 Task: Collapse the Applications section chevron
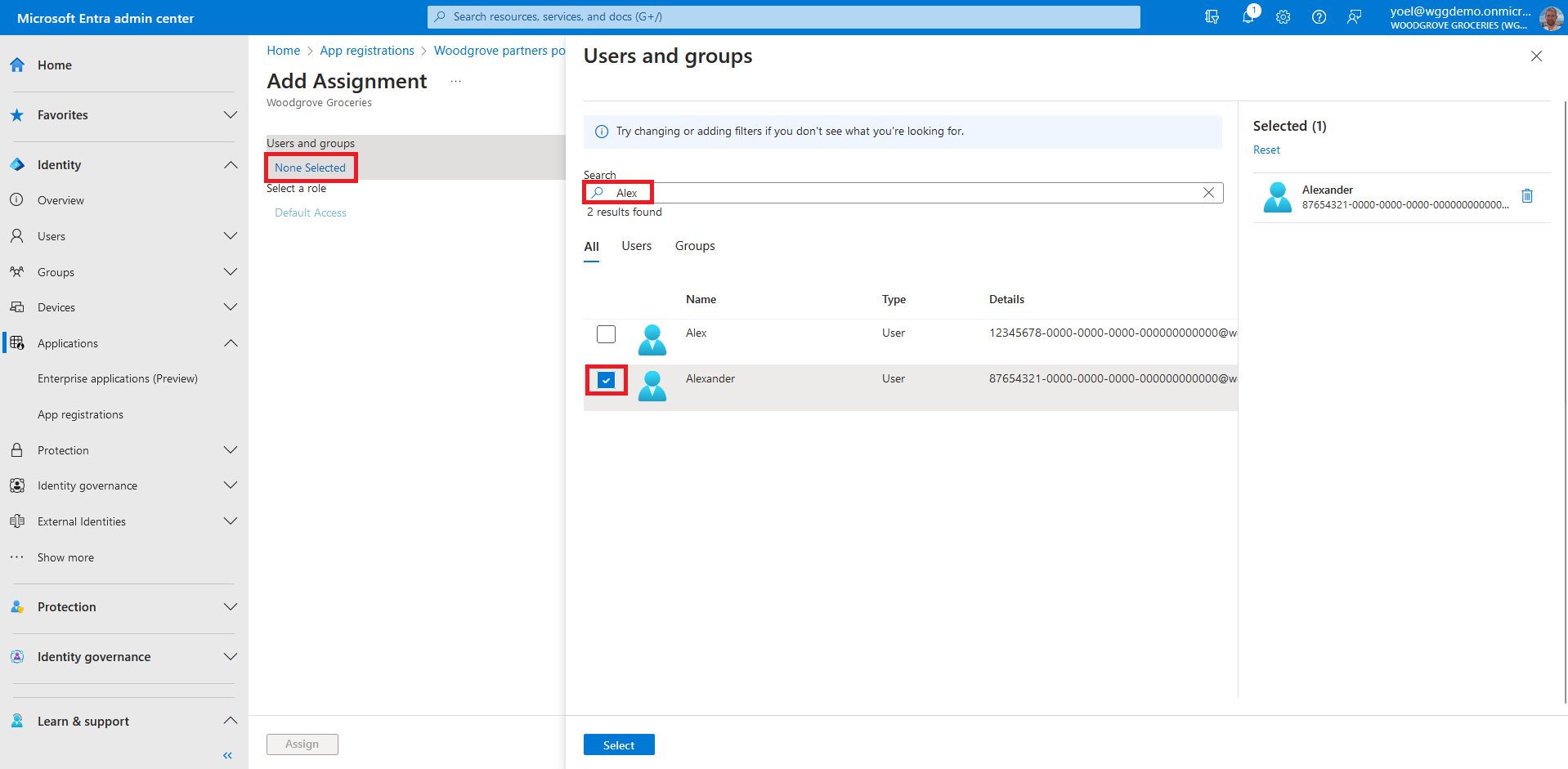[x=231, y=343]
